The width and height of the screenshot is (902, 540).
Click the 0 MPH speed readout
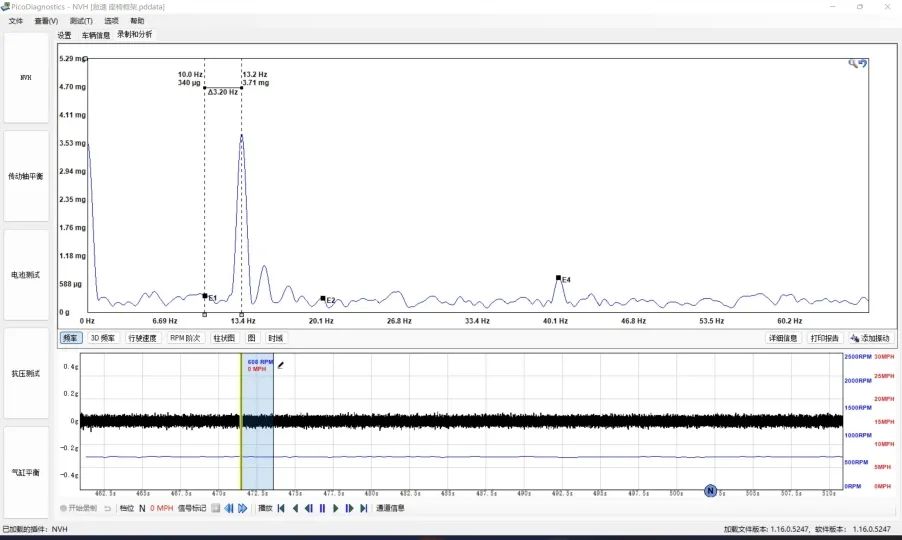pos(162,508)
